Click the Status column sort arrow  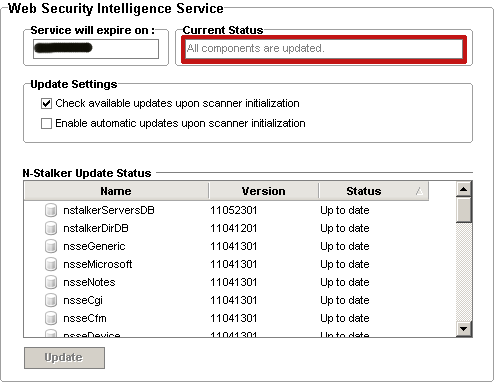tap(419, 191)
